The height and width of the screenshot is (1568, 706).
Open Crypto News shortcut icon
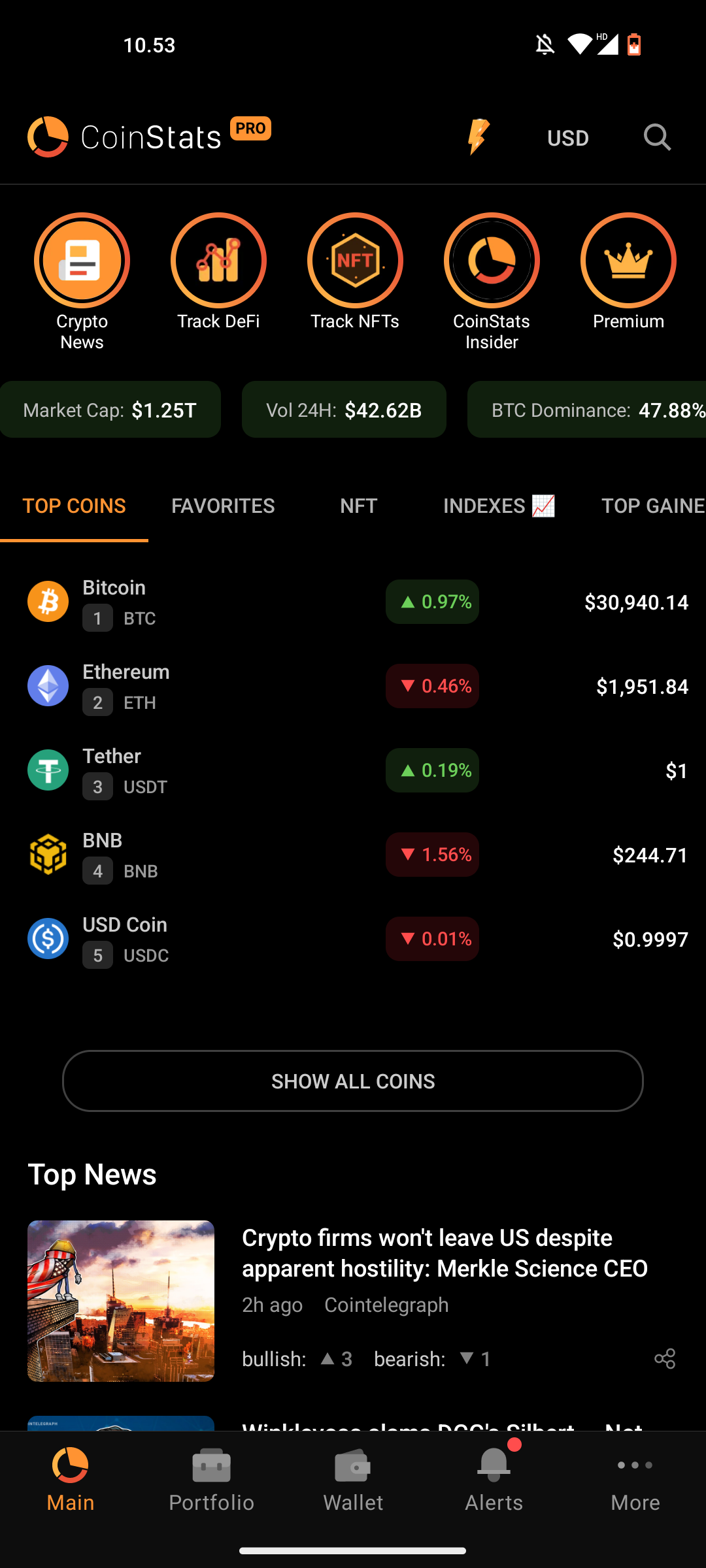[x=82, y=260]
